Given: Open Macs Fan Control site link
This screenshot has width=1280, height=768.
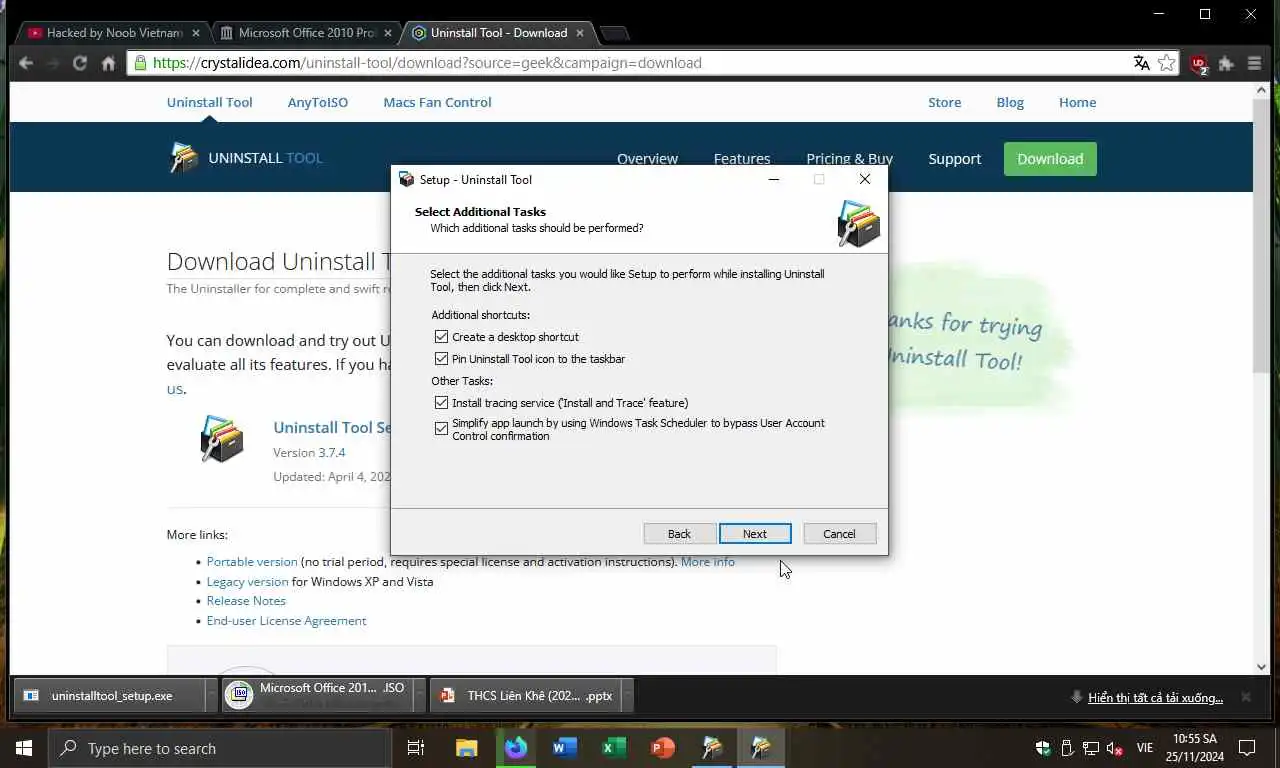Looking at the screenshot, I should (x=437, y=102).
